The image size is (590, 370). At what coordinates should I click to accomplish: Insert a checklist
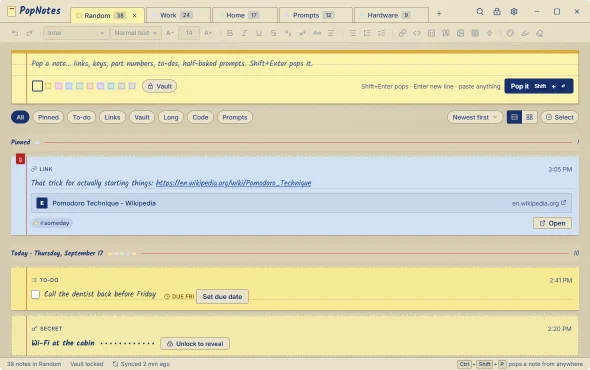click(x=382, y=33)
